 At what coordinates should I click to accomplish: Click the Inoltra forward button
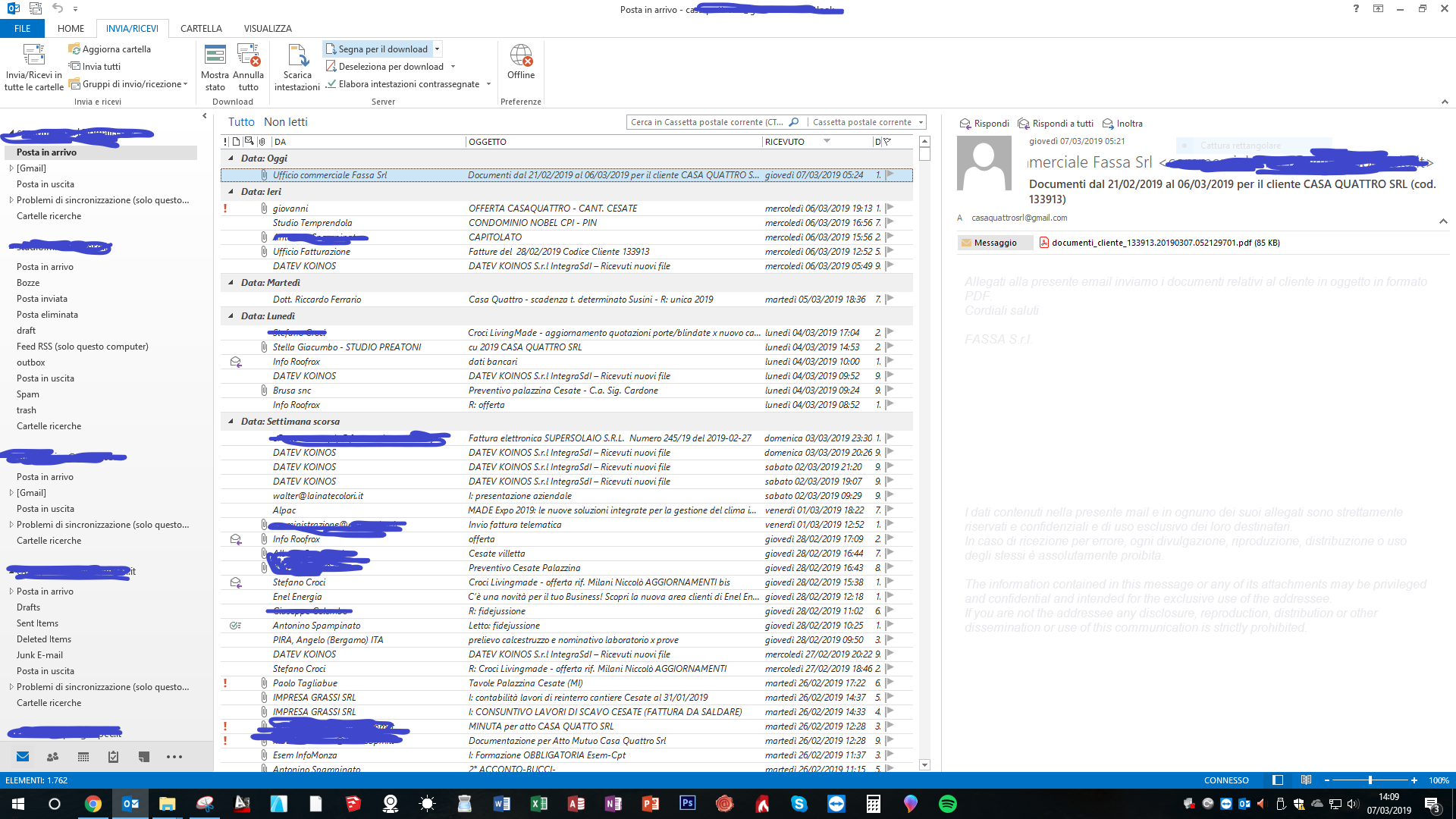pos(1122,124)
